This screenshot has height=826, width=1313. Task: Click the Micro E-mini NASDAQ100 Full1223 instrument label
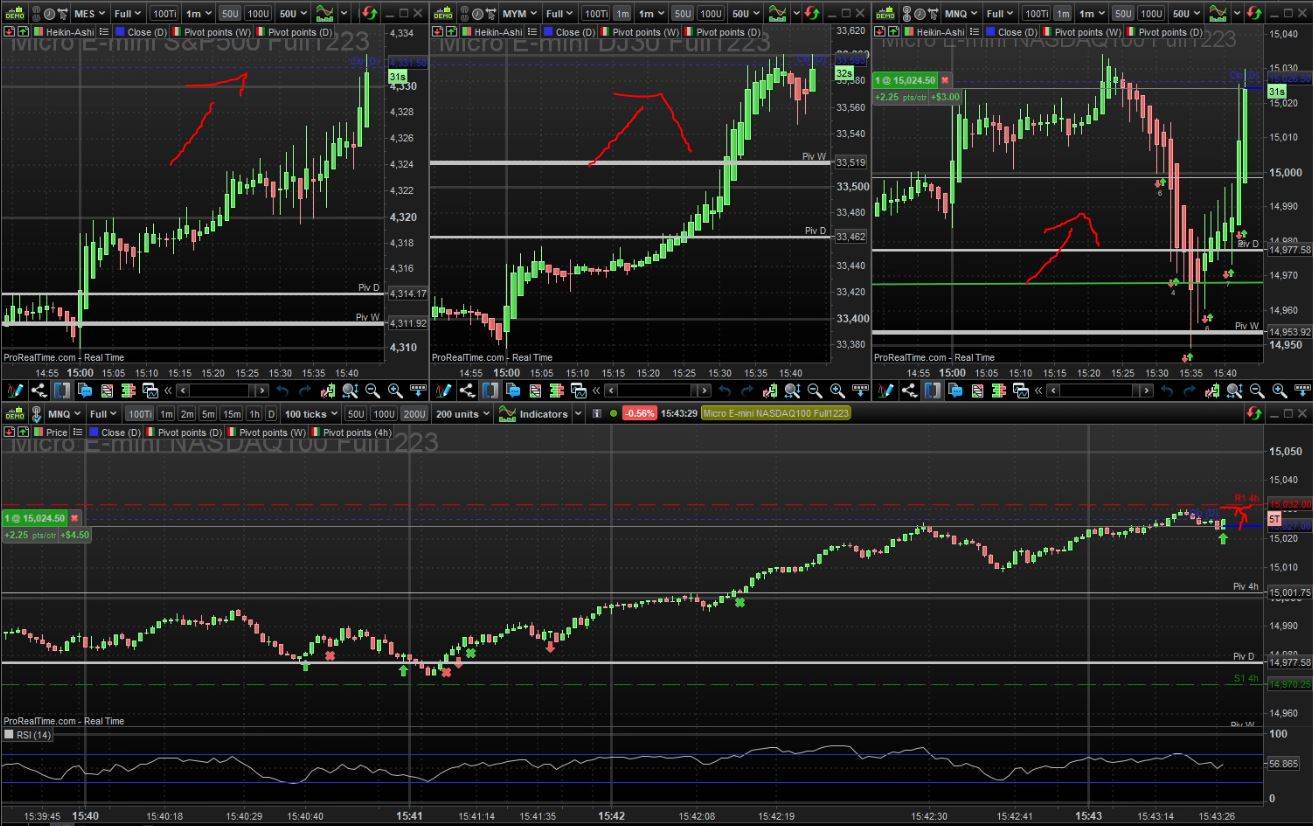pos(776,414)
